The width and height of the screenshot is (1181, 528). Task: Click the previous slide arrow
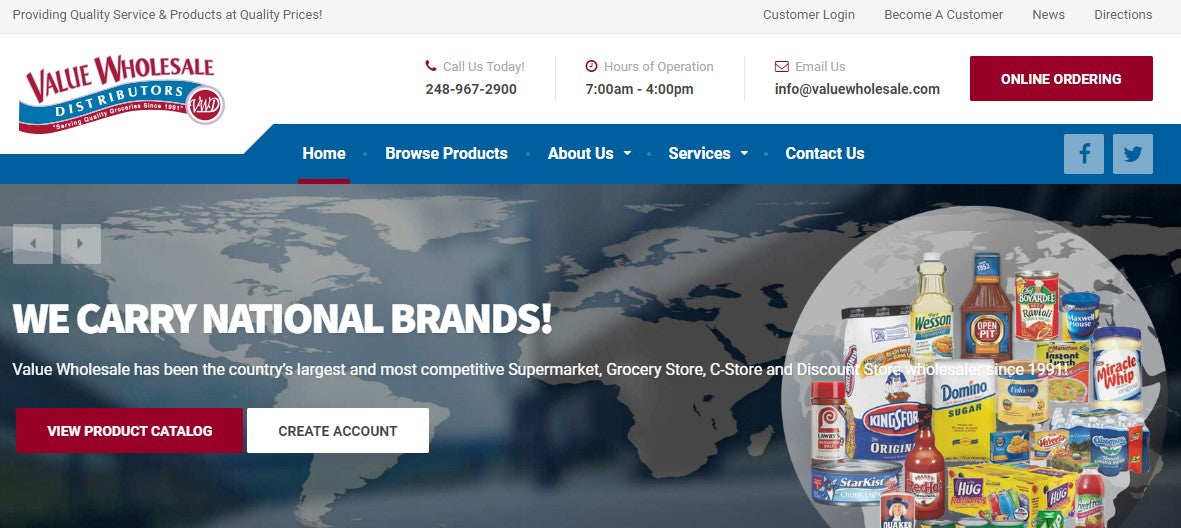[32, 244]
